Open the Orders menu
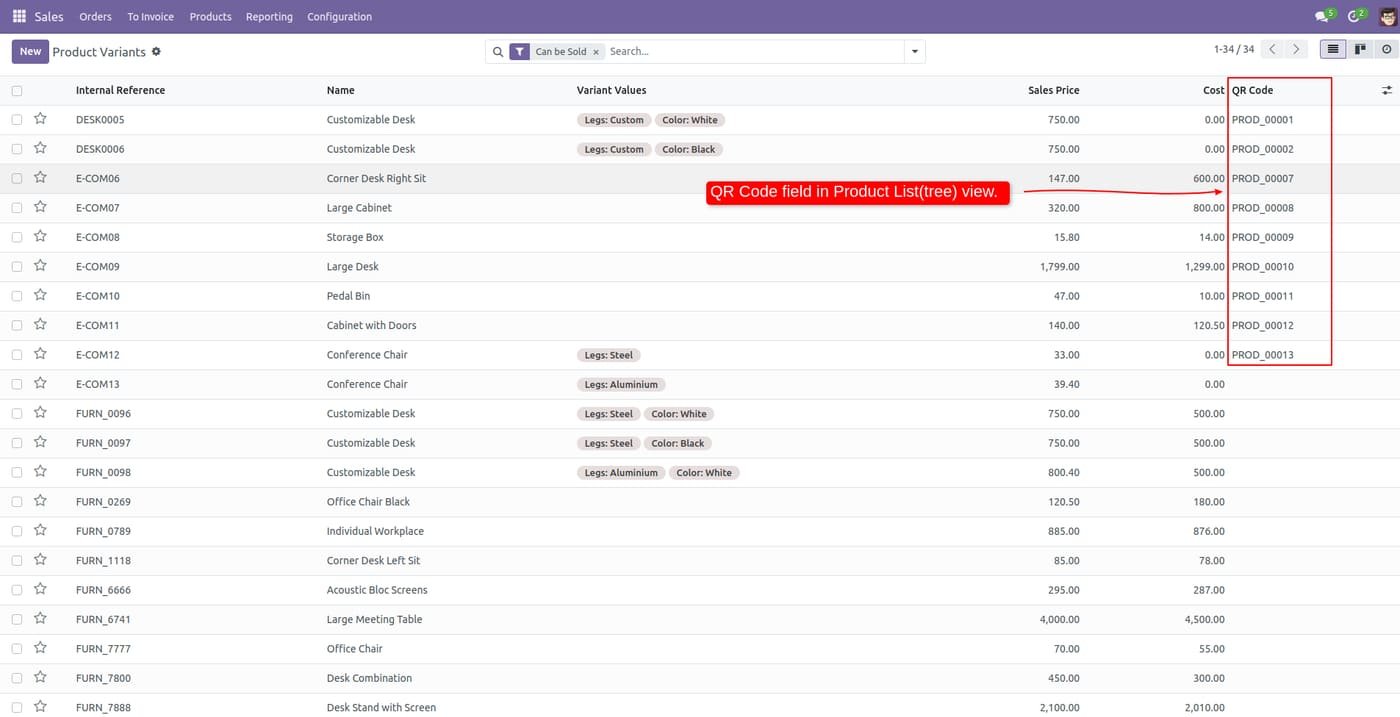This screenshot has height=717, width=1400. click(x=95, y=17)
